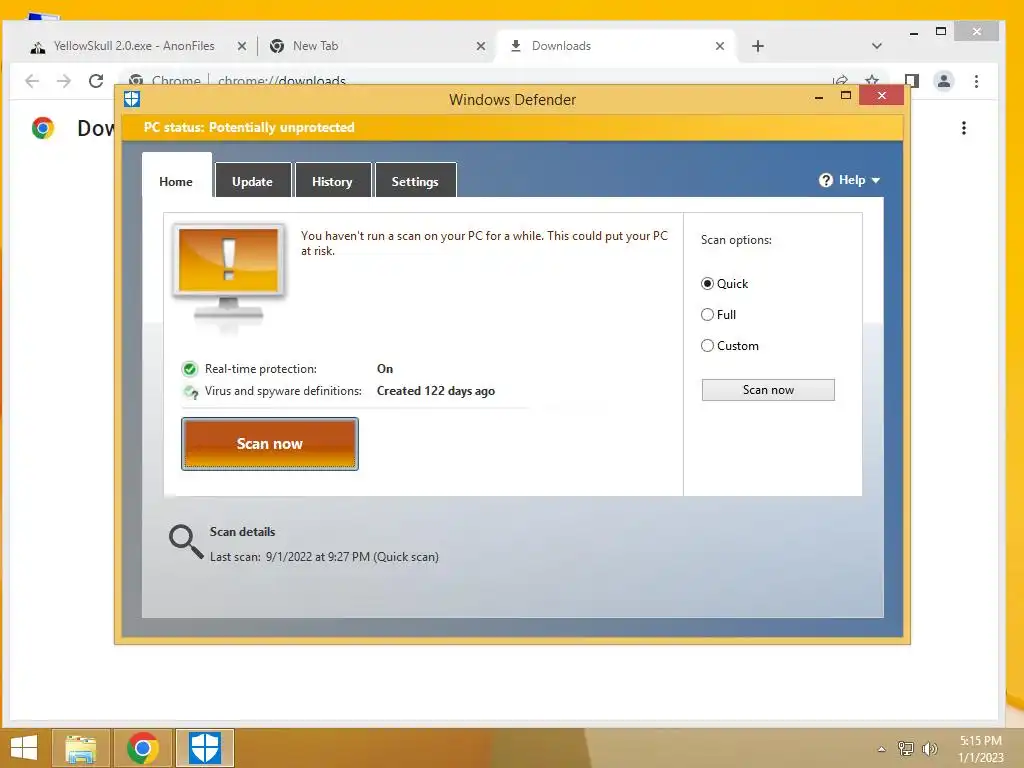Click the Last scan date text
Viewport: 1024px width, 768px height.
click(324, 557)
